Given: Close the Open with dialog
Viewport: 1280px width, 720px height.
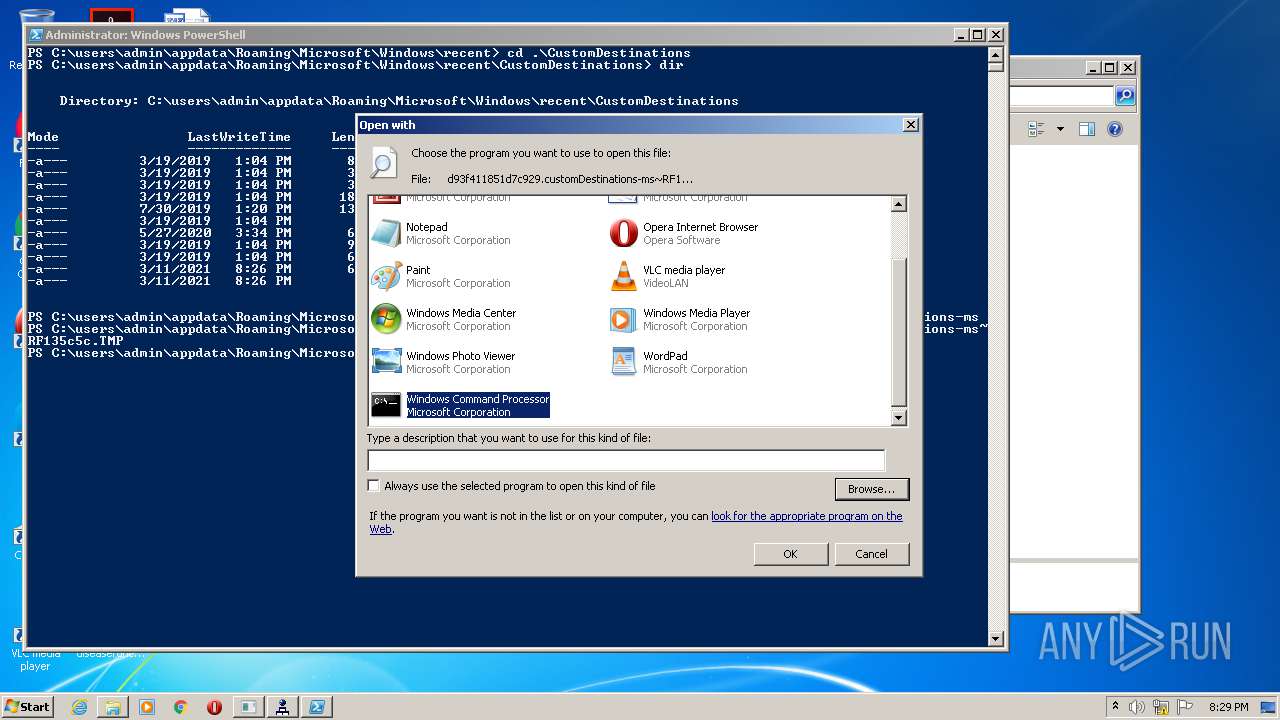Looking at the screenshot, I should tap(910, 125).
